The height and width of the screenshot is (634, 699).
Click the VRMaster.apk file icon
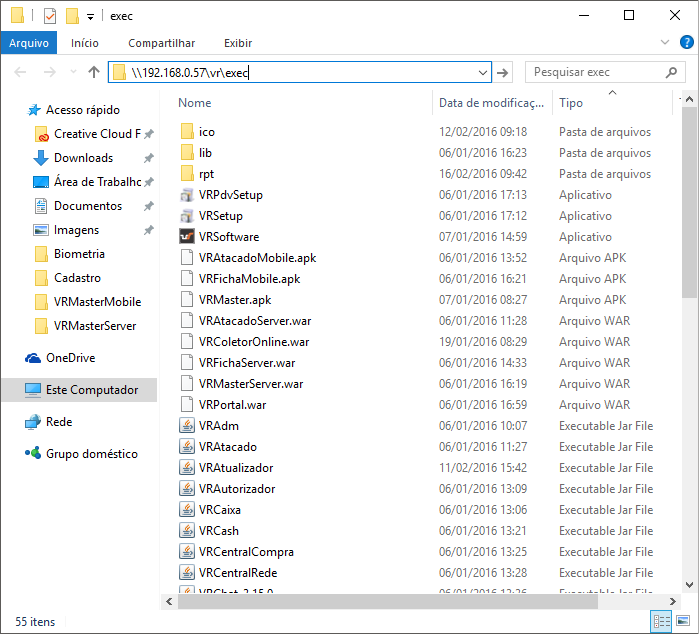(x=186, y=300)
